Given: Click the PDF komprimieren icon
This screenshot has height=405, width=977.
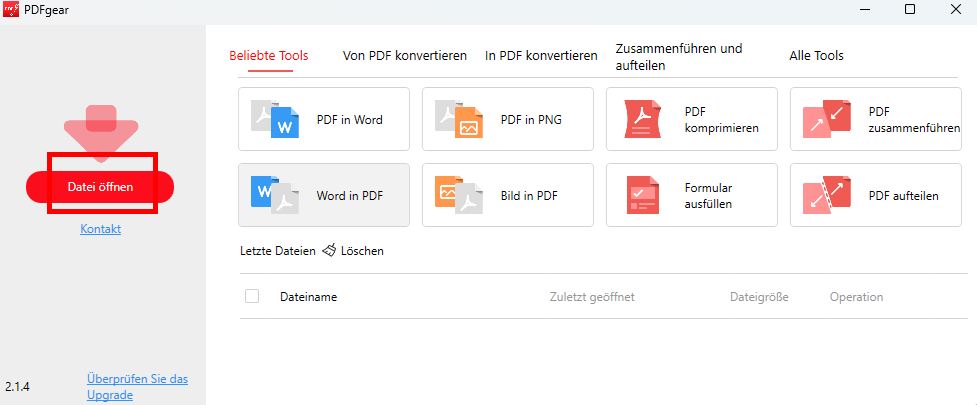Looking at the screenshot, I should pos(642,119).
